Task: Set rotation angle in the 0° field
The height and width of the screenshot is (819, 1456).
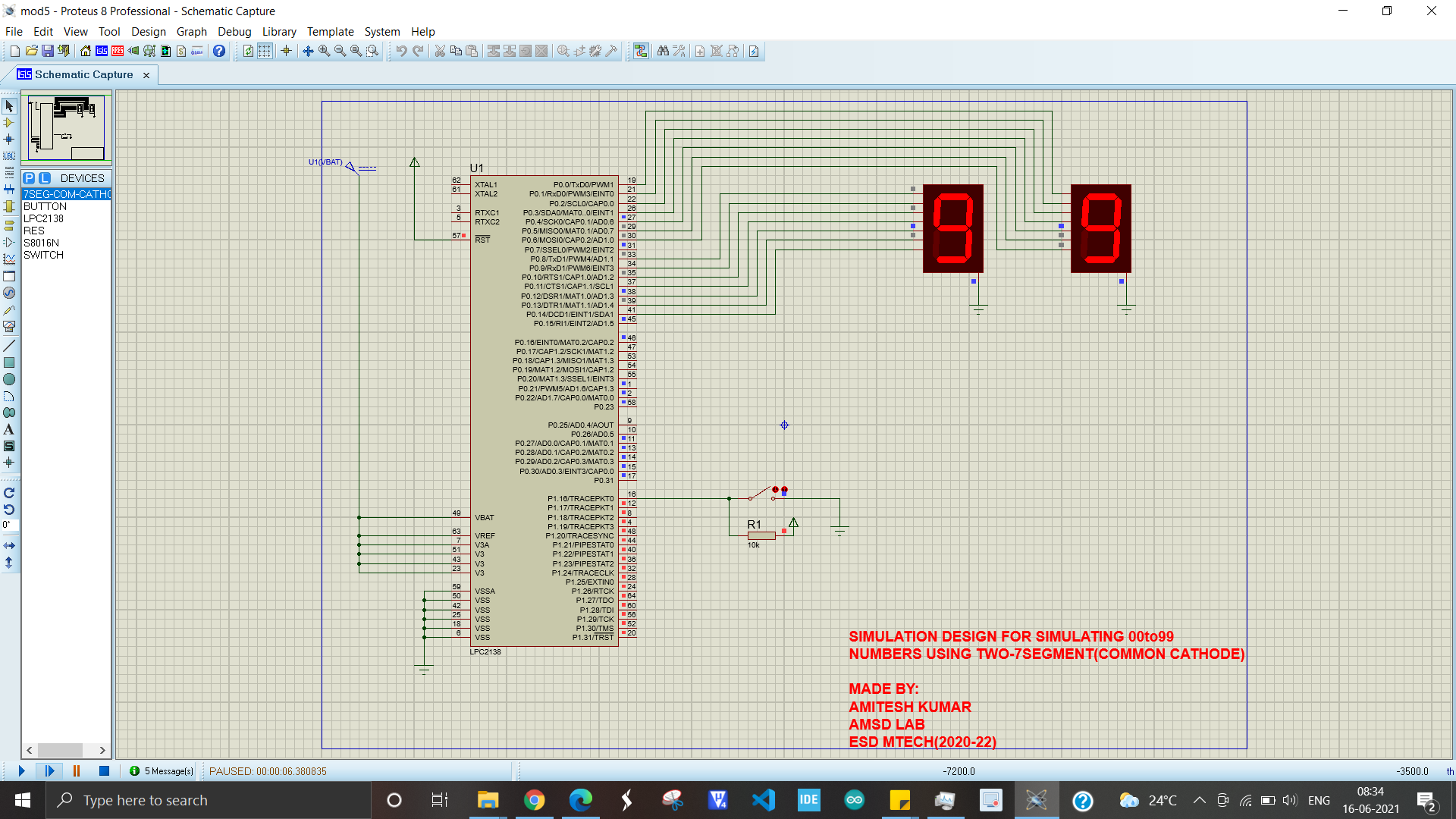Action: [x=10, y=524]
